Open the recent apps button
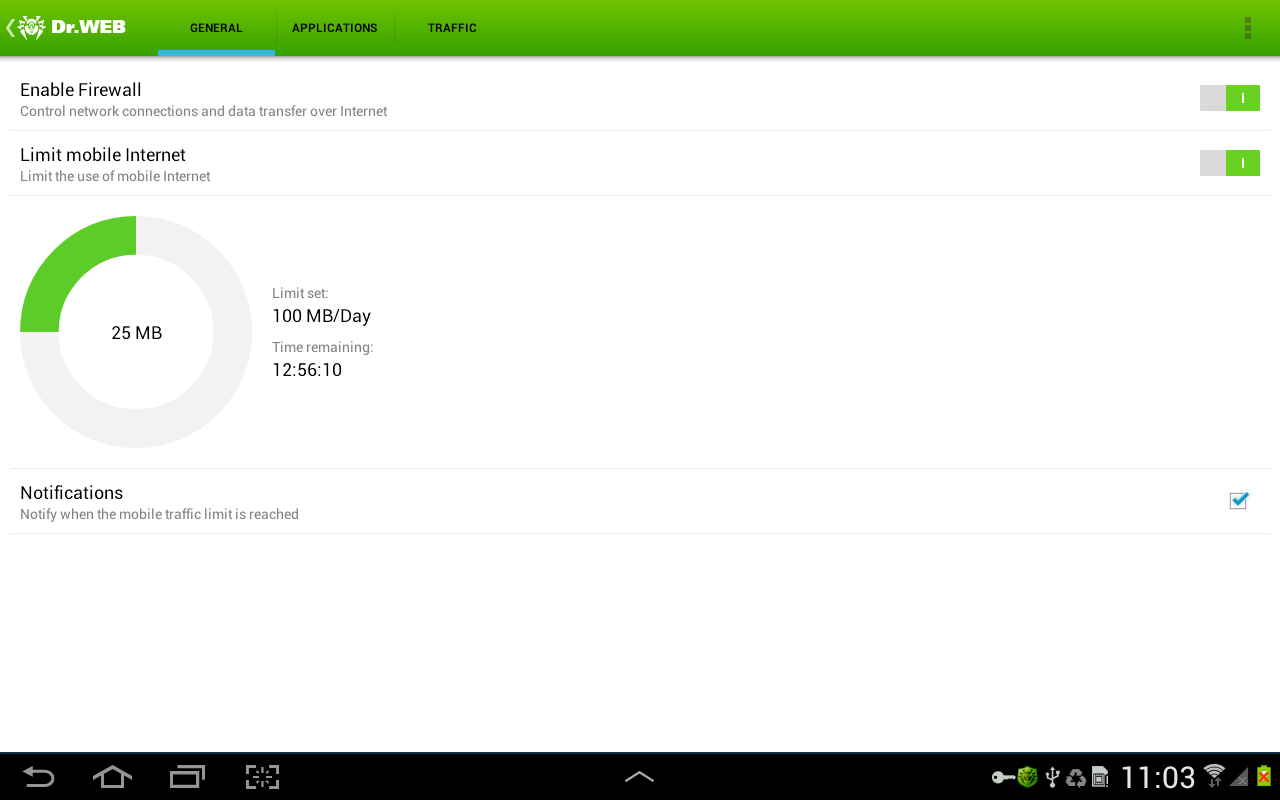The image size is (1280, 800). point(187,777)
